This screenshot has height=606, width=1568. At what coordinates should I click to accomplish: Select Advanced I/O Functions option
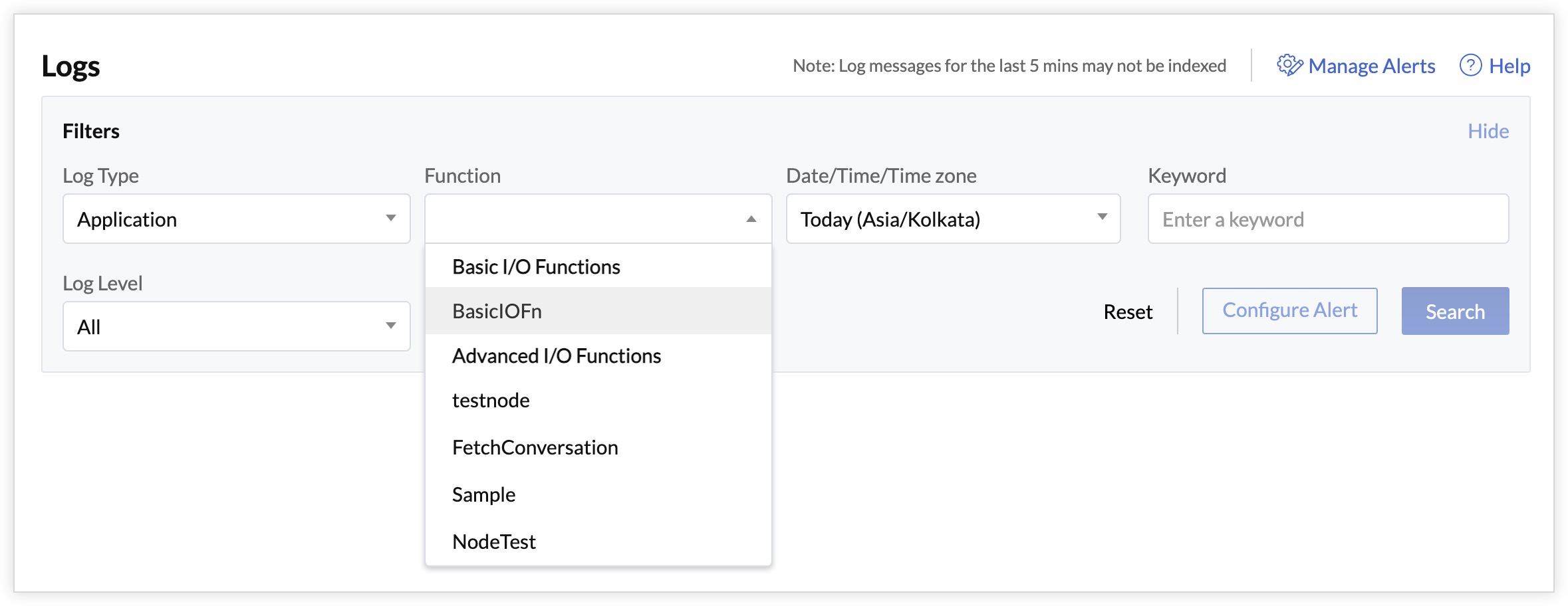557,356
